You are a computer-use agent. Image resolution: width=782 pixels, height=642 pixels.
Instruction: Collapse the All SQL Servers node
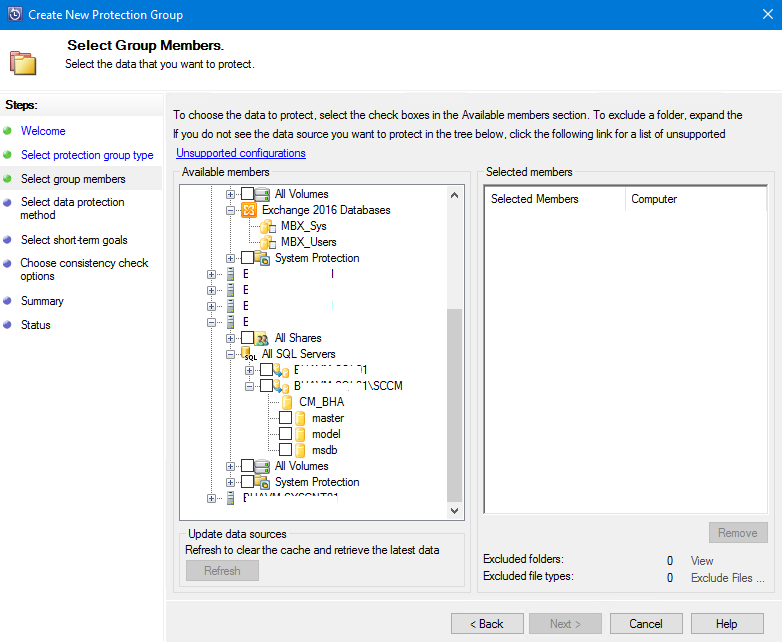click(x=231, y=354)
